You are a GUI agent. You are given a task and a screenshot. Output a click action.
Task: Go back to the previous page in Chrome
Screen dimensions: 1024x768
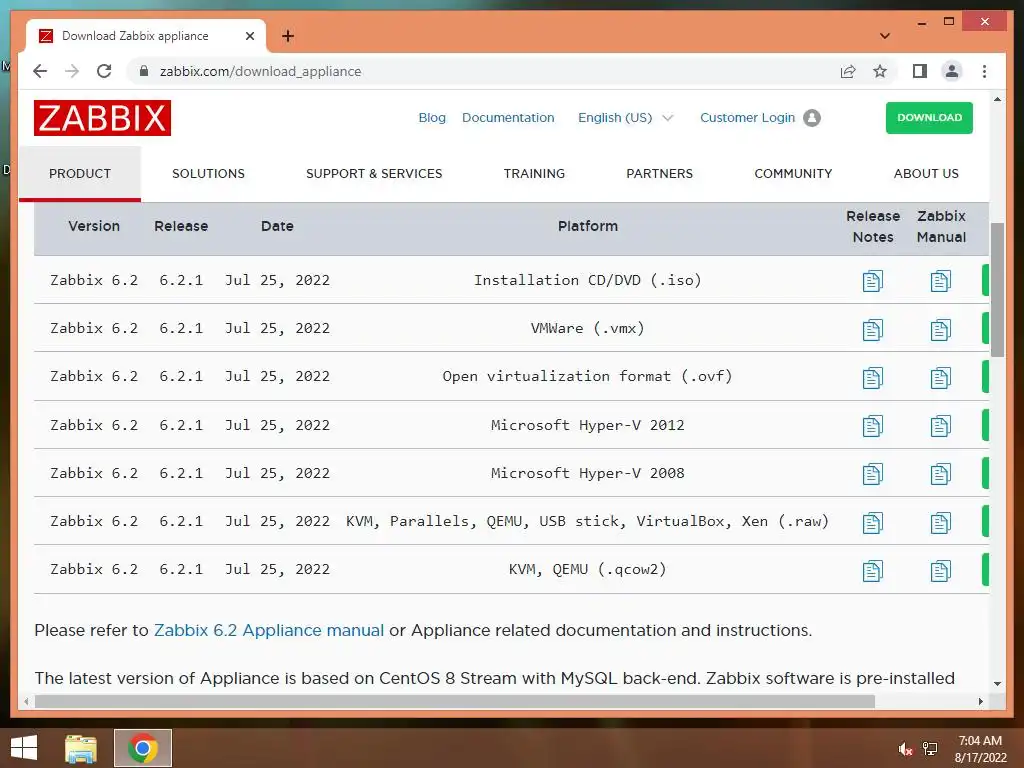[40, 71]
